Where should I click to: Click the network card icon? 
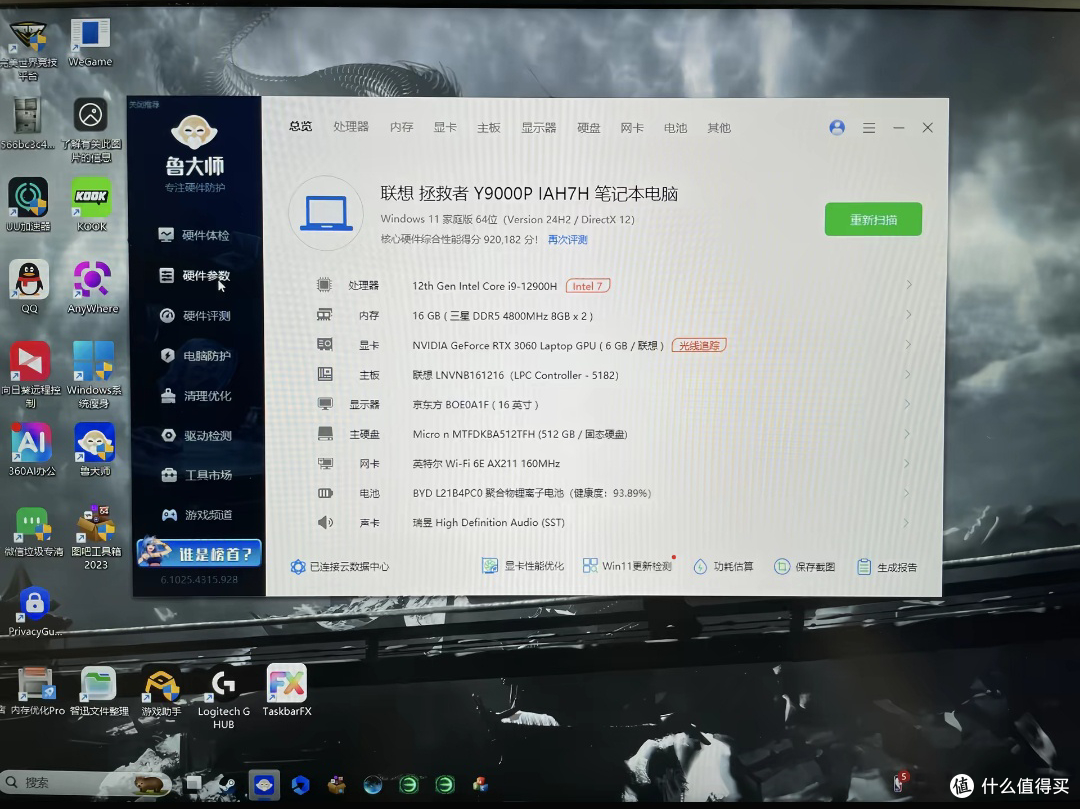(325, 463)
